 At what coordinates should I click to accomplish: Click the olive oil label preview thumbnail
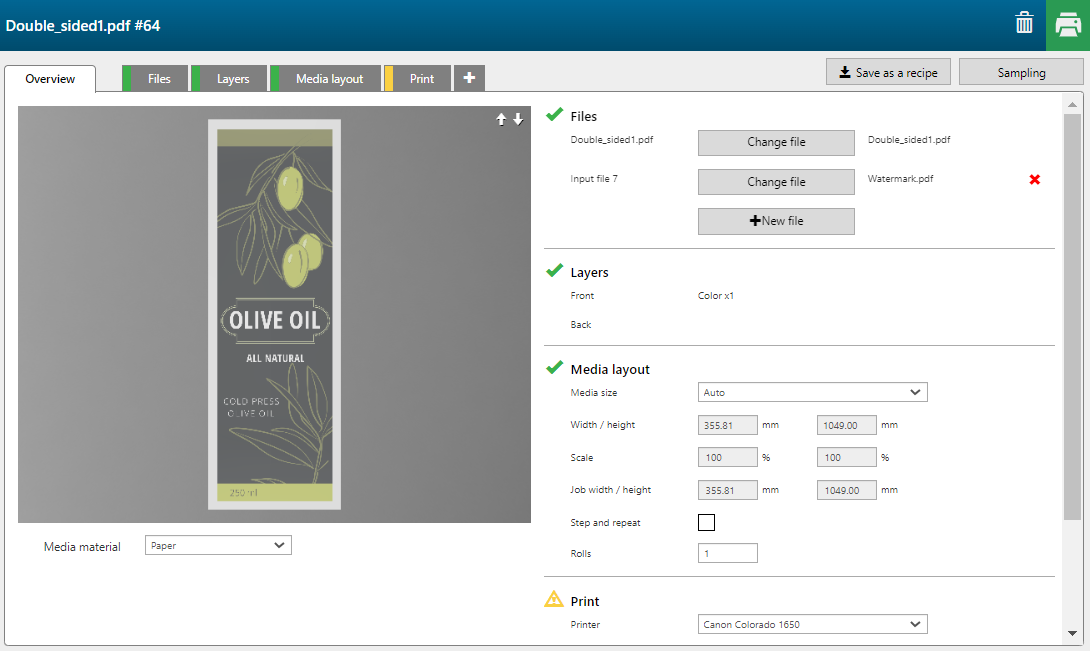pyautogui.click(x=274, y=314)
